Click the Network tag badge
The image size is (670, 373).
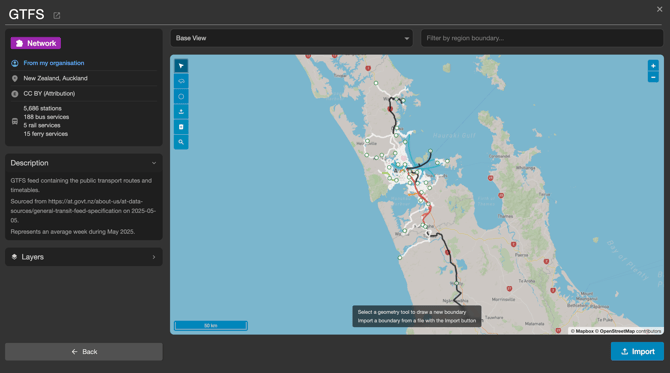point(36,43)
